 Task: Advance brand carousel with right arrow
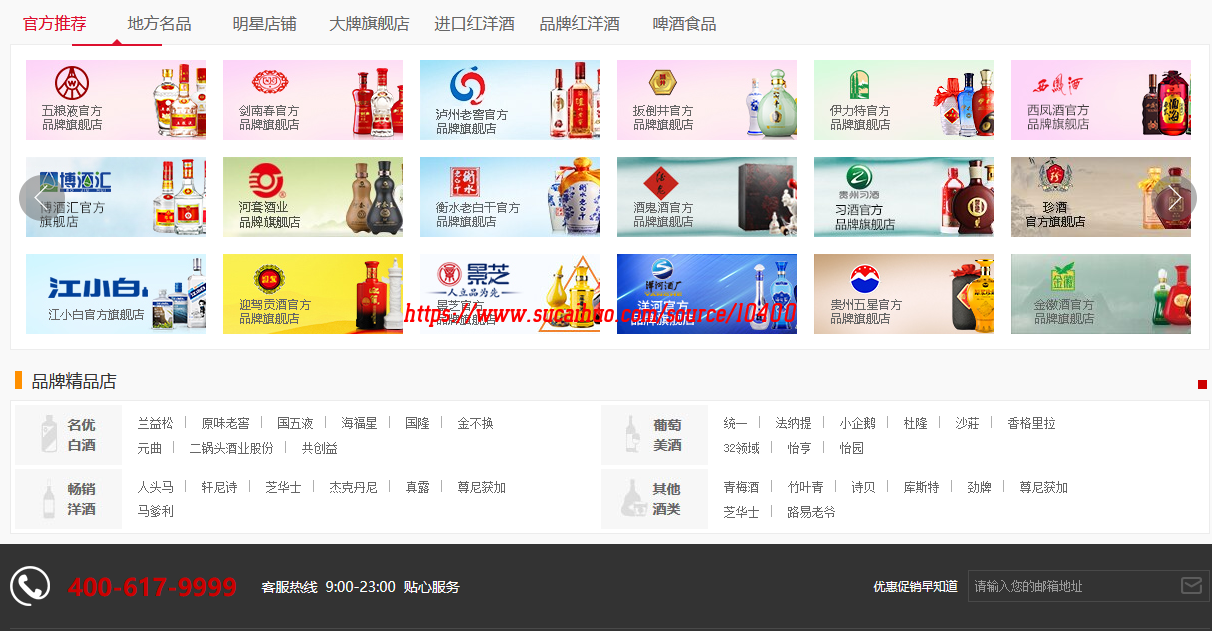(x=1175, y=198)
